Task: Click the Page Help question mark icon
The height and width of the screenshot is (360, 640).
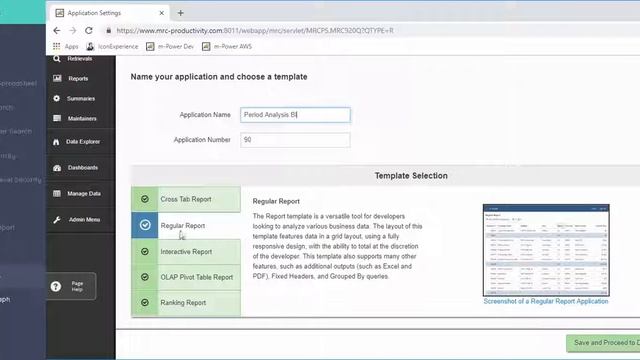Action: 56,286
